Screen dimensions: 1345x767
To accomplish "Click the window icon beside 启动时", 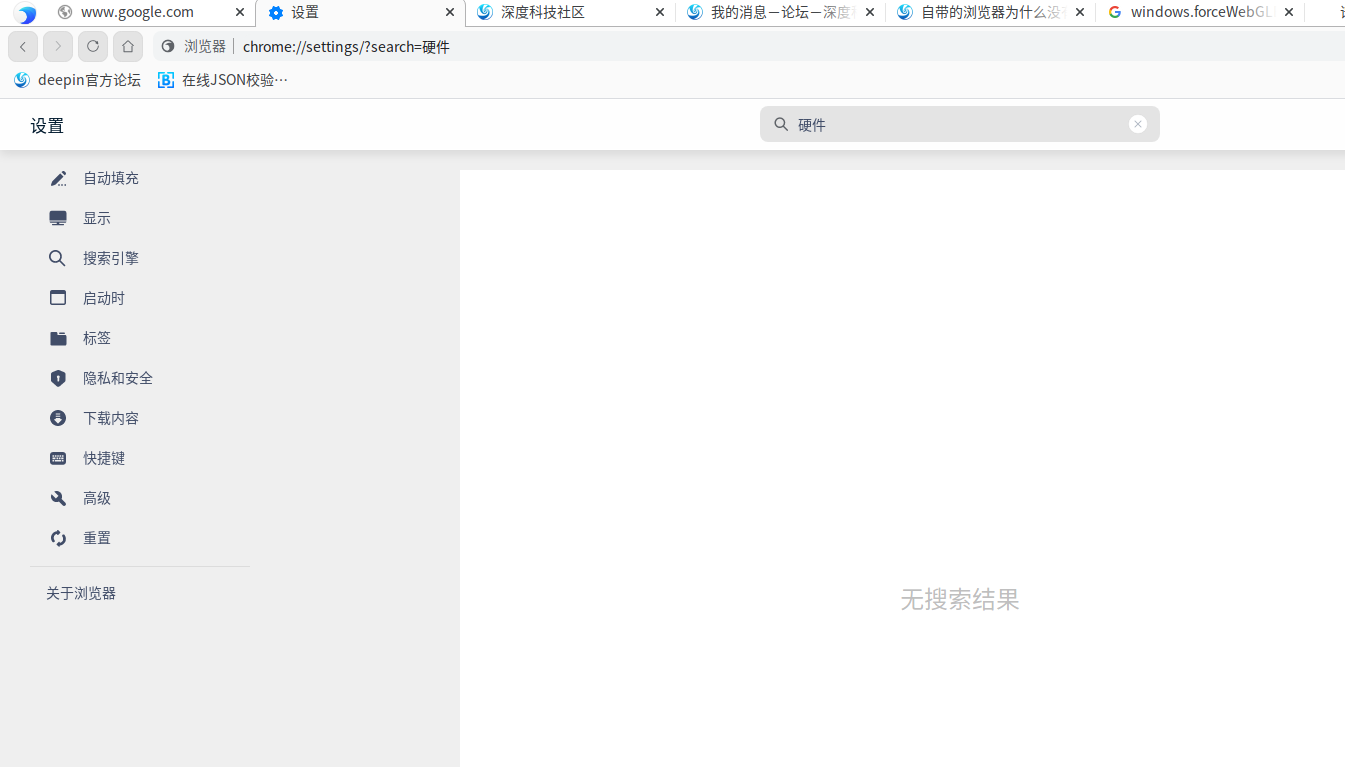I will tap(58, 298).
